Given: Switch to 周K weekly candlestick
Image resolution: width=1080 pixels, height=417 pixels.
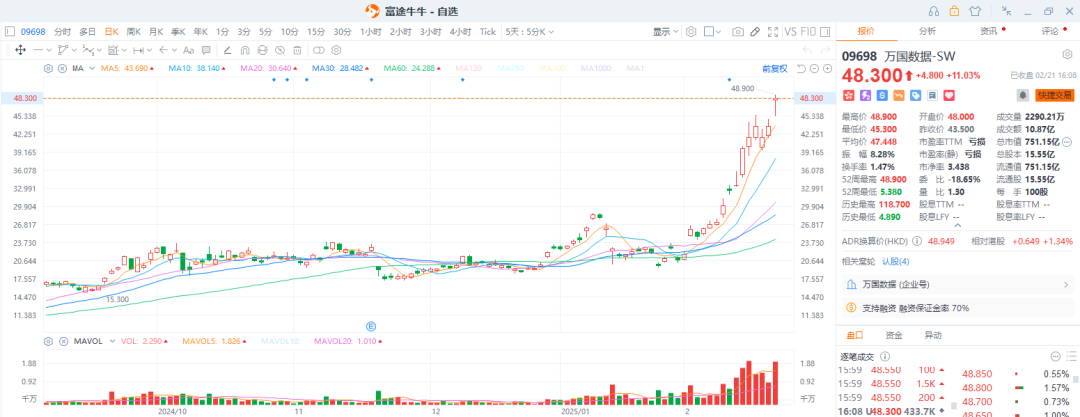Looking at the screenshot, I should (134, 32).
